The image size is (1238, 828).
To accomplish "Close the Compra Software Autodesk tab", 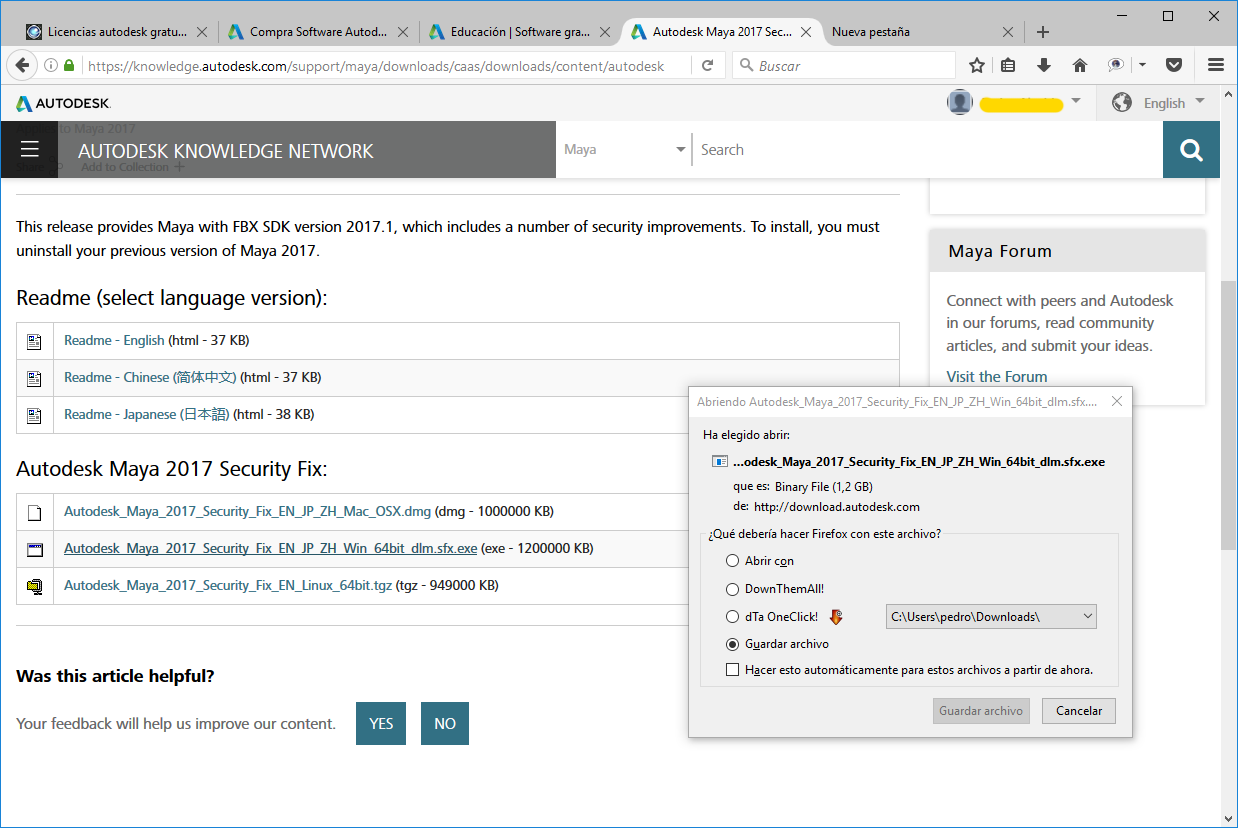I will click(405, 32).
